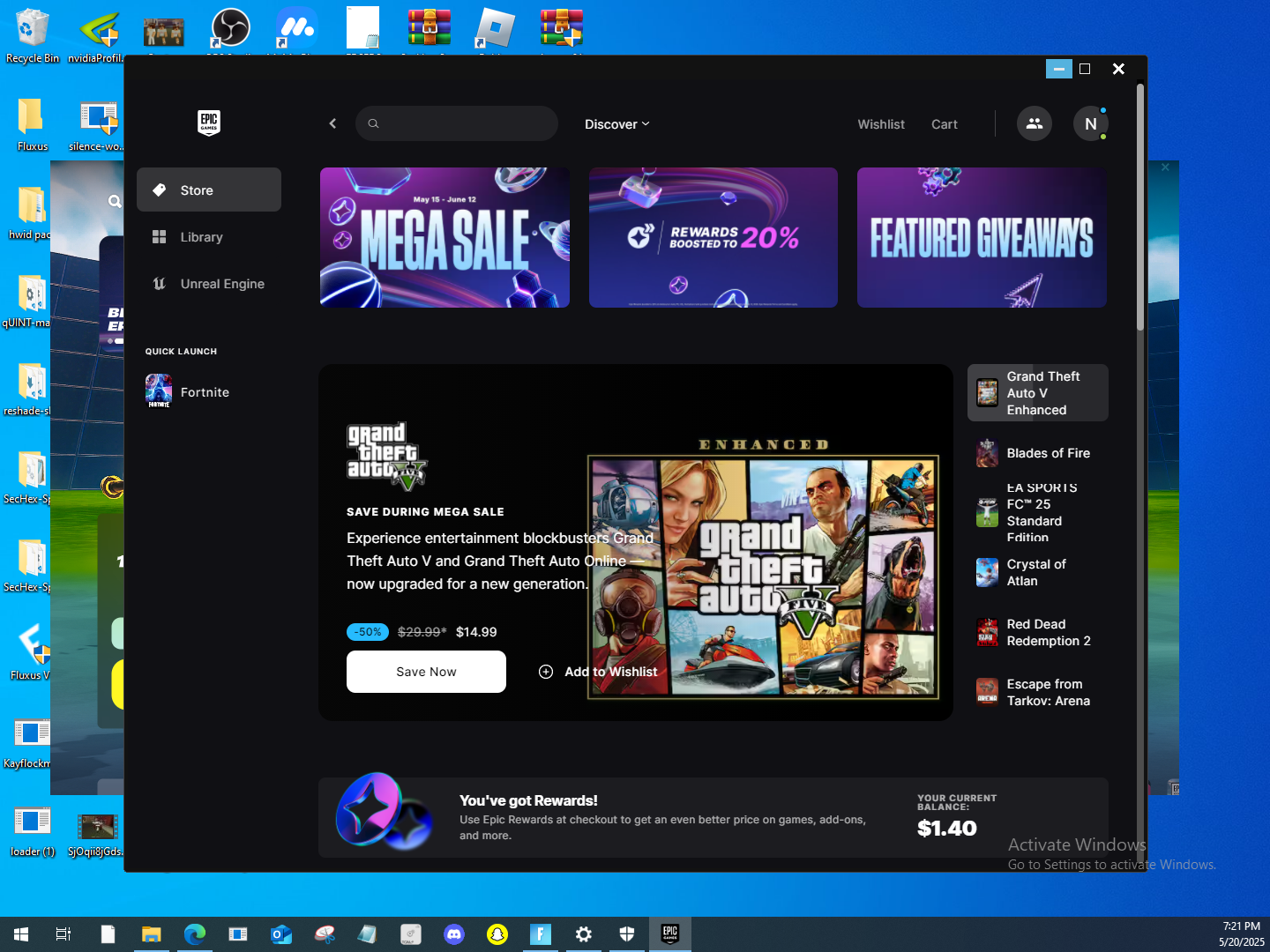The width and height of the screenshot is (1270, 952).
Task: Open Settings gear in the taskbar
Action: [584, 934]
